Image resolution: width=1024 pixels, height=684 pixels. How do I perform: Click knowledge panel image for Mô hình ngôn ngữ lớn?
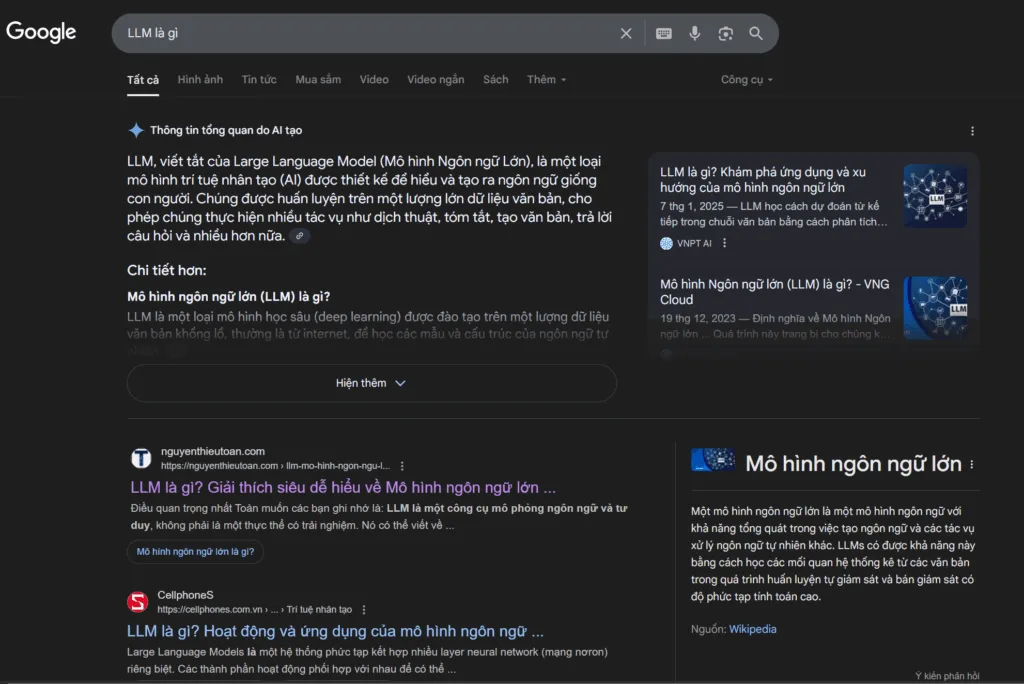(x=713, y=460)
